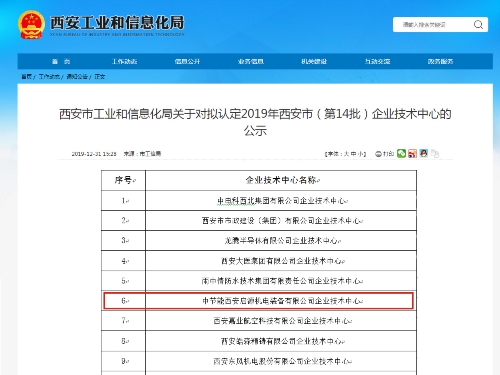The width and height of the screenshot is (500, 375).
Task: Click the publish date 2019-12-31
Action: coord(94,154)
